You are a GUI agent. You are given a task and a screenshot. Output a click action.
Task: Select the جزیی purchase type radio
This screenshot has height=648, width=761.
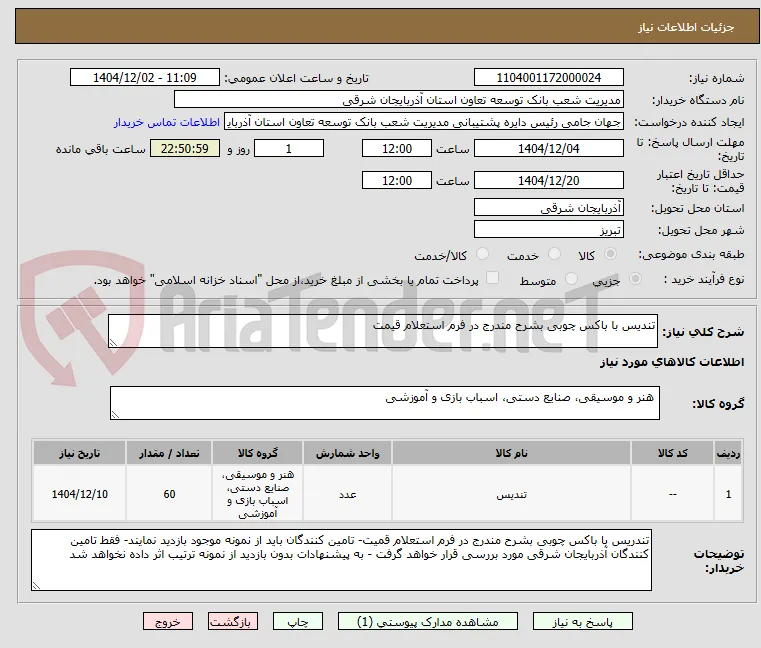[635, 279]
